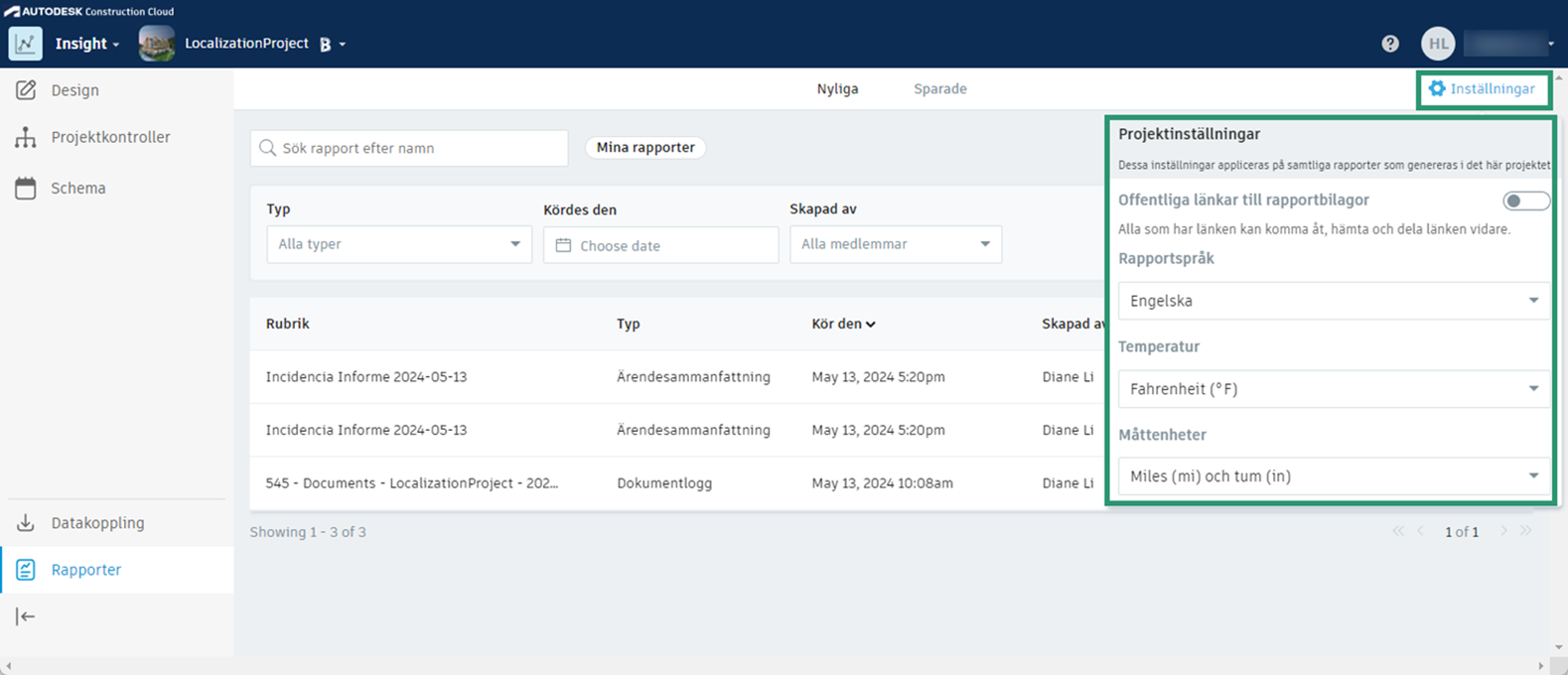The height and width of the screenshot is (675, 1568).
Task: Switch to the Nyliga tab
Action: tap(837, 88)
